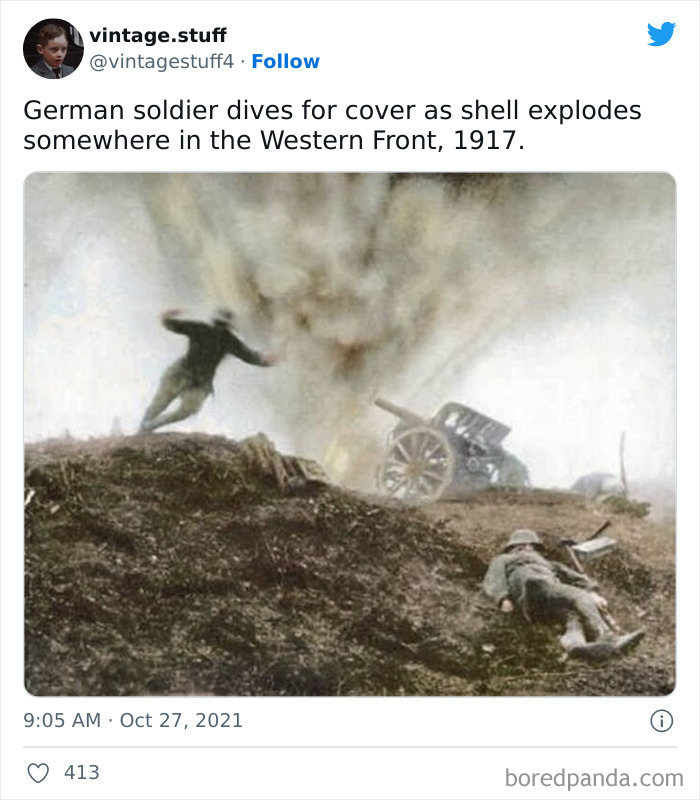The height and width of the screenshot is (800, 700).
Task: Open the embedded WWI battlefield photo
Action: (350, 434)
